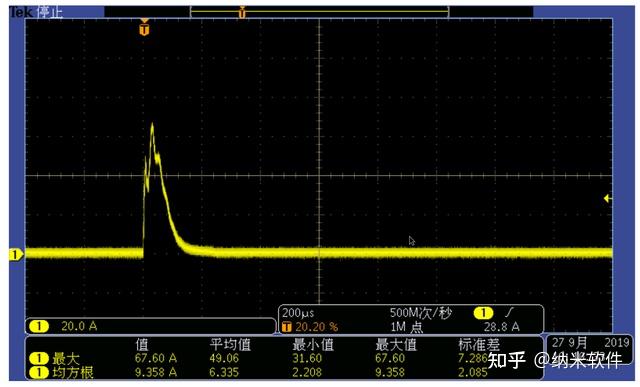Click the 200µs timebase readout
The height and width of the screenshot is (387, 640).
(x=298, y=314)
